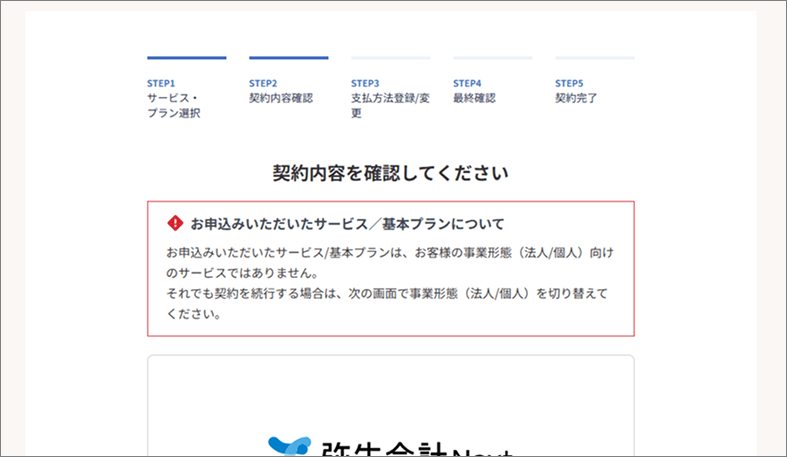Select the STEP1 label

coord(161,83)
